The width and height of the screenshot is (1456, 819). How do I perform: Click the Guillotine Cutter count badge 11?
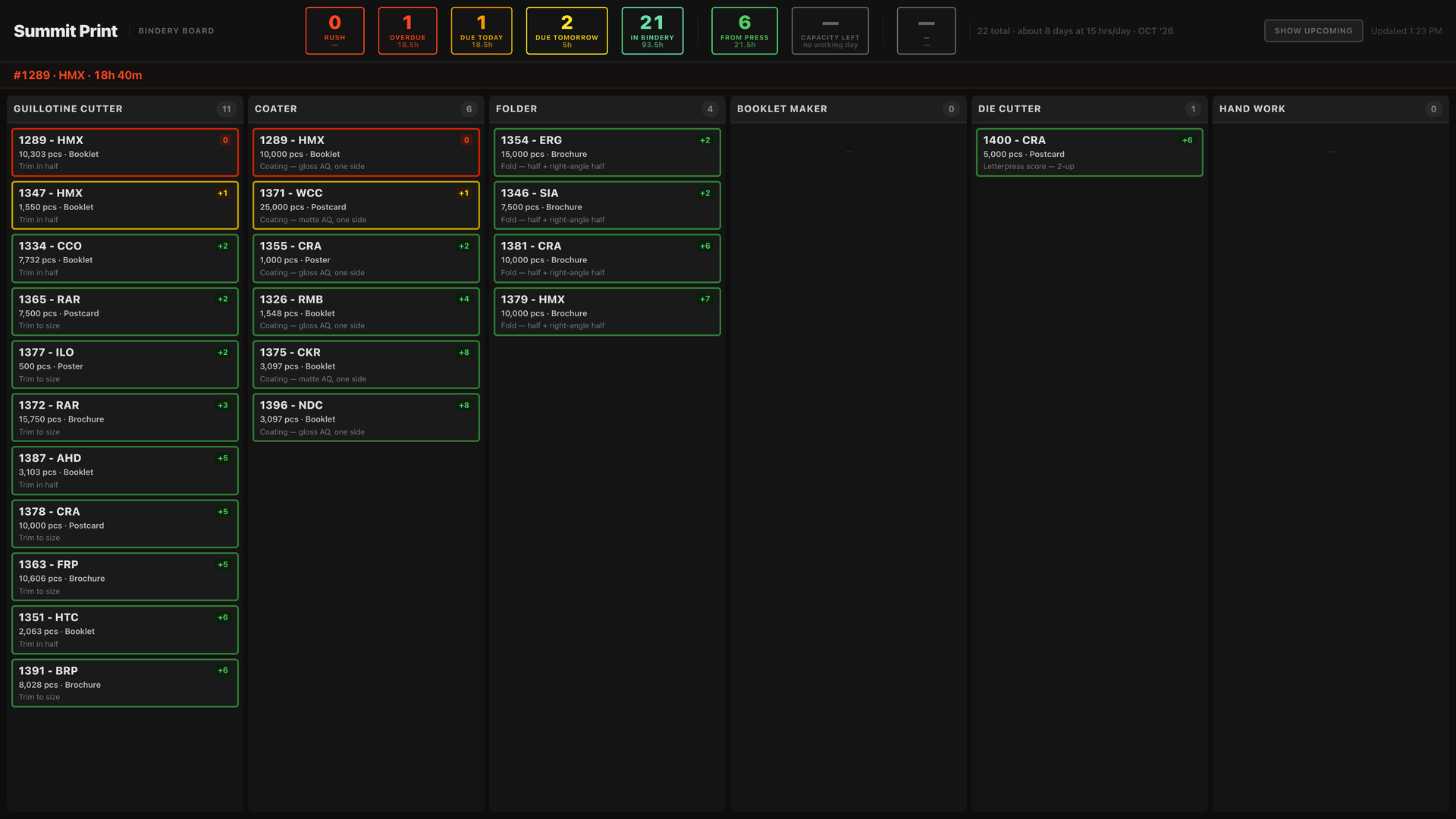click(x=226, y=109)
